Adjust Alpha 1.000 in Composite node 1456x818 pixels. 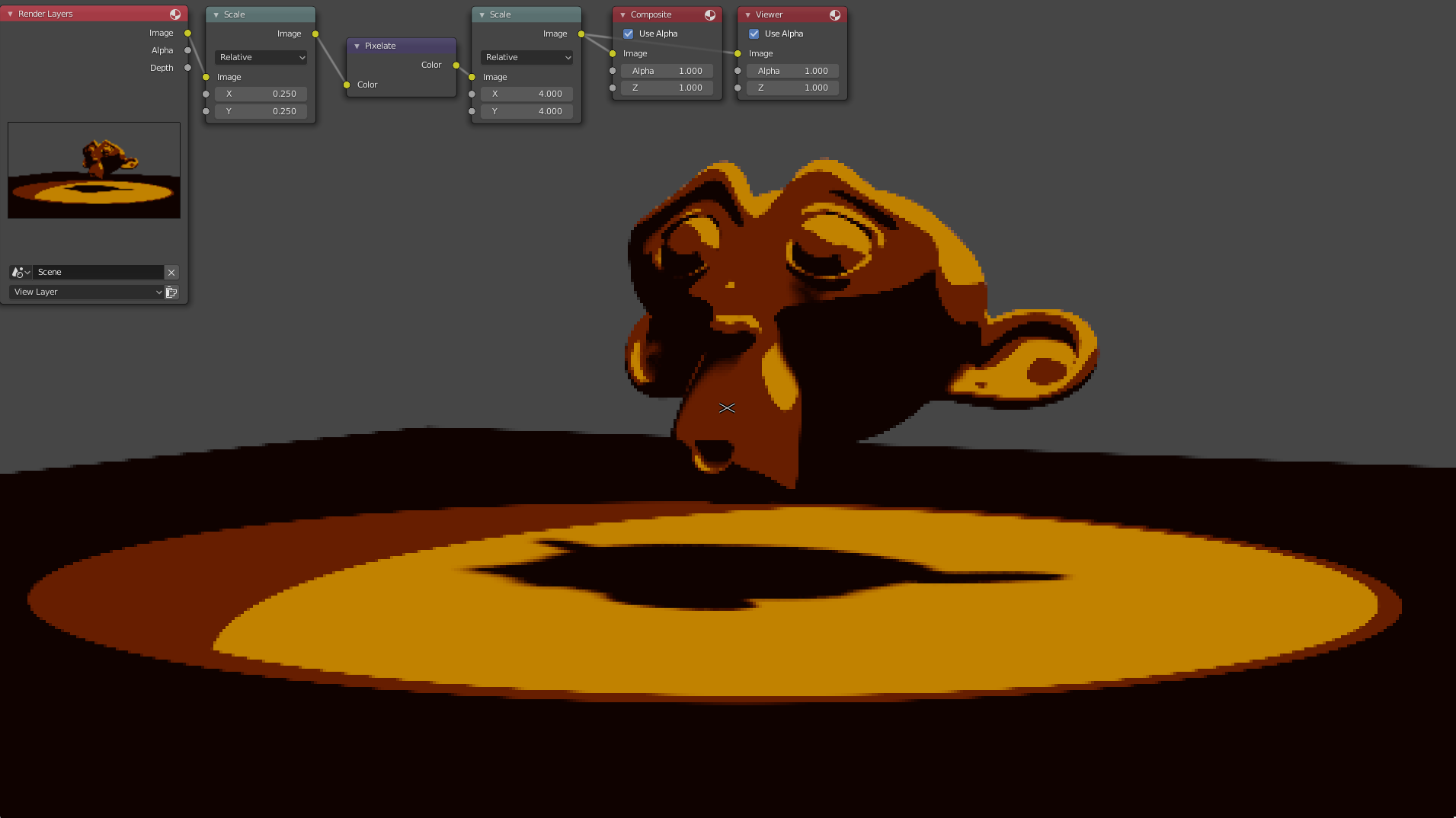pyautogui.click(x=667, y=71)
